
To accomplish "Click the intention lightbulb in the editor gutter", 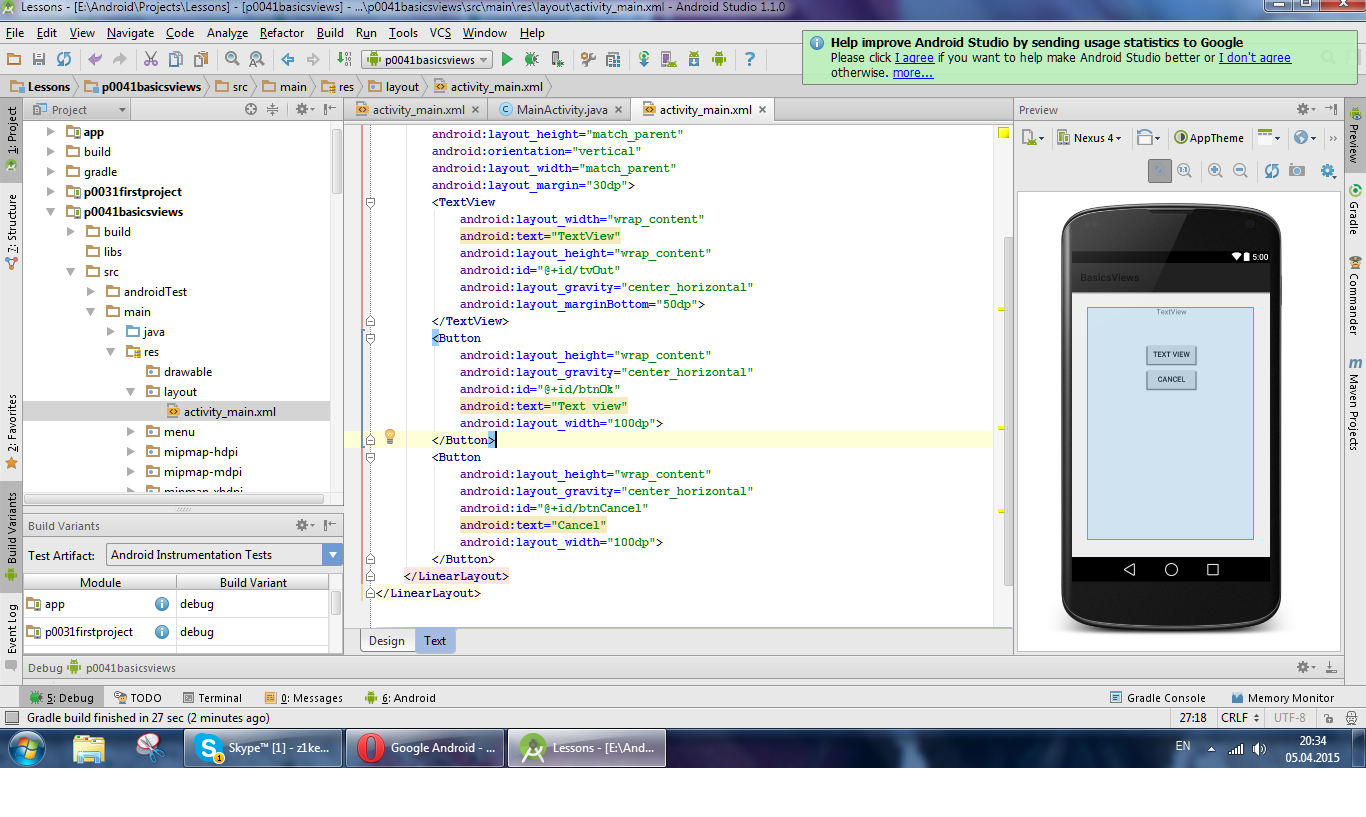I will pyautogui.click(x=391, y=436).
